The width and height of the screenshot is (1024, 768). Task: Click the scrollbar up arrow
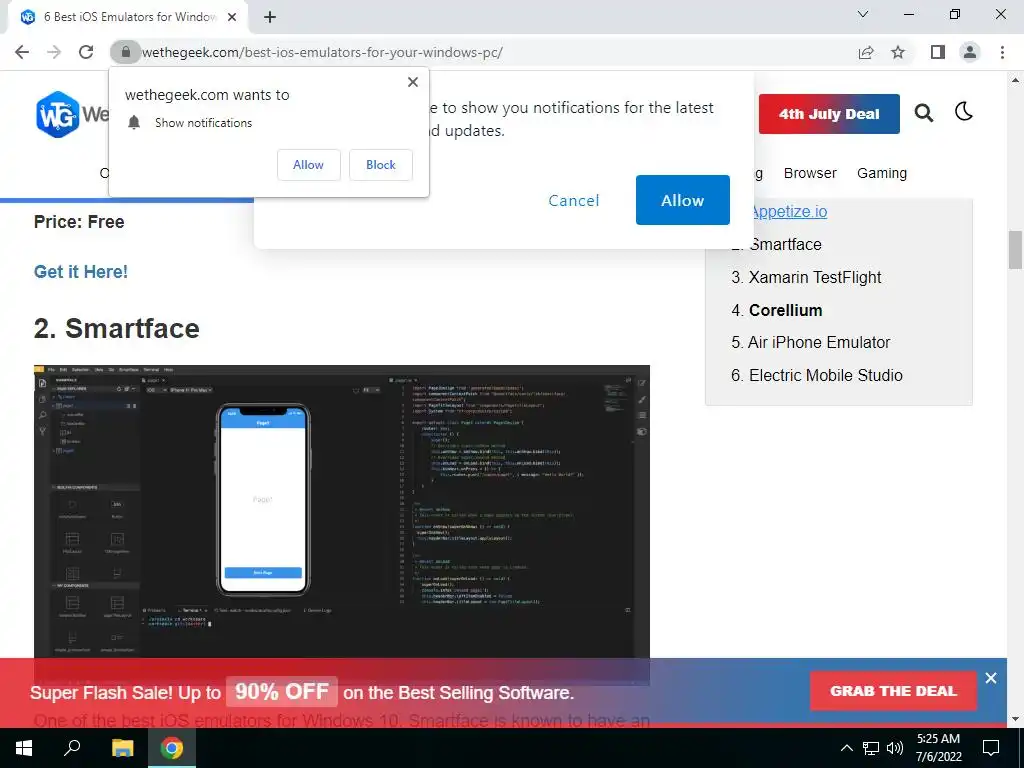click(1015, 80)
